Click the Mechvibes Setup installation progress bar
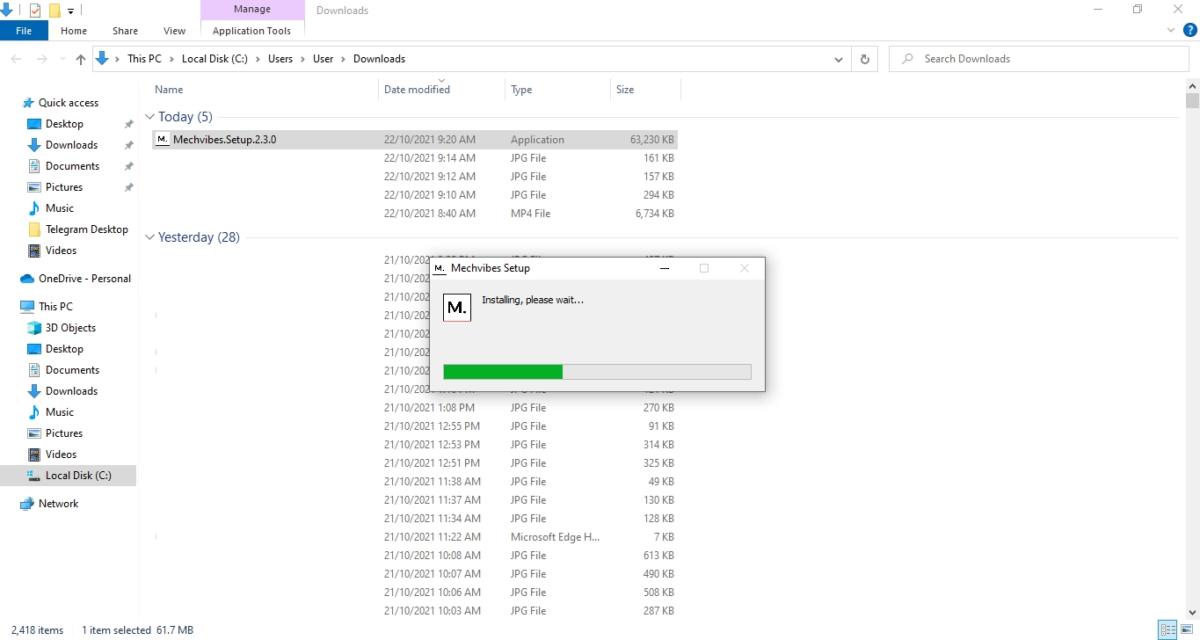The height and width of the screenshot is (640, 1200). click(x=597, y=372)
